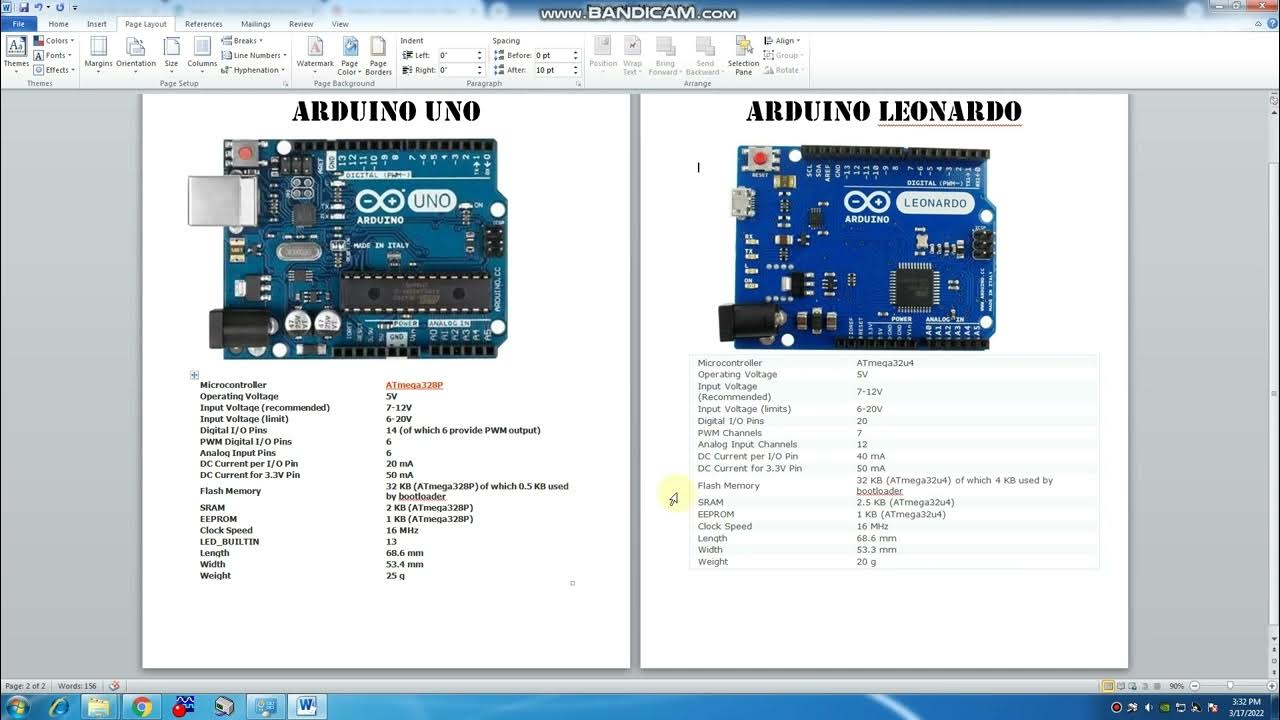This screenshot has height=720, width=1280.
Task: Open the Themes gallery
Action: [16, 53]
